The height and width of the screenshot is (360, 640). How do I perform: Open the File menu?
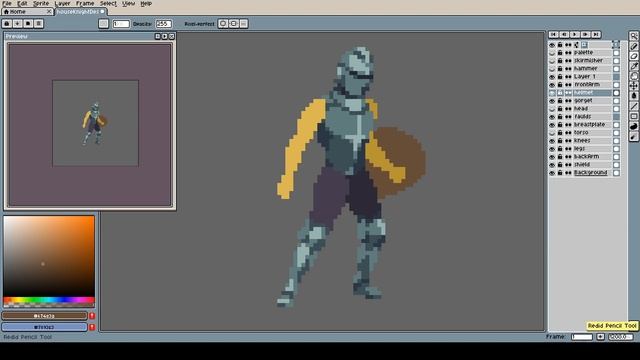pos(7,3)
